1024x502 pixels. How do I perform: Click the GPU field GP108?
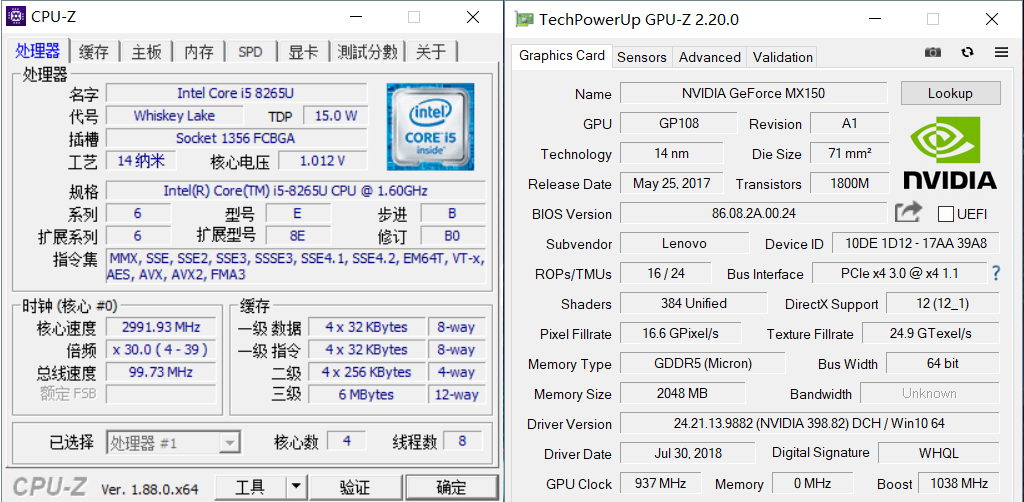tap(679, 123)
